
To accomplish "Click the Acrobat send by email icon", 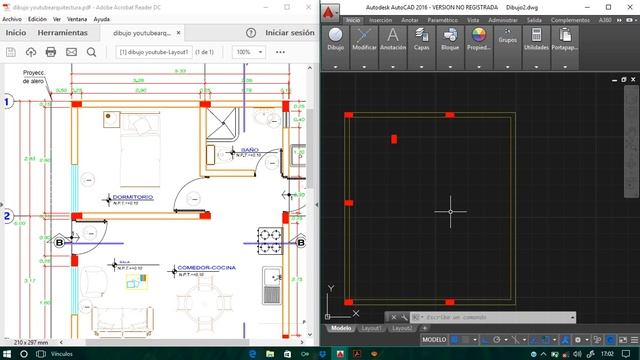I will tap(71, 52).
